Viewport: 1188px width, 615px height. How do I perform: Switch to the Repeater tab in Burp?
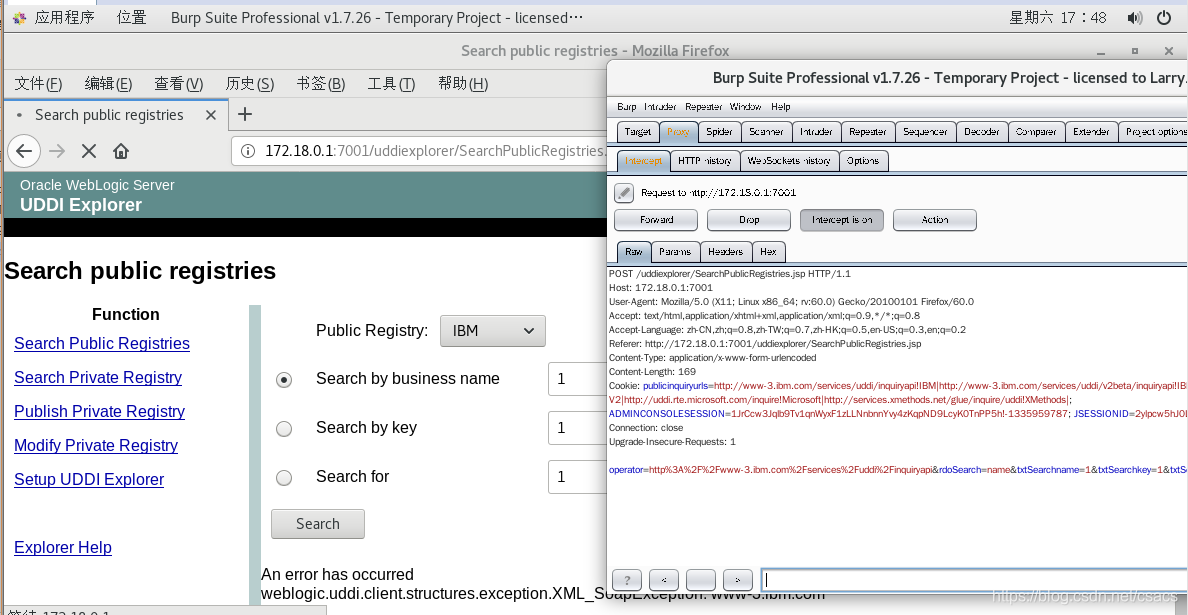click(868, 132)
